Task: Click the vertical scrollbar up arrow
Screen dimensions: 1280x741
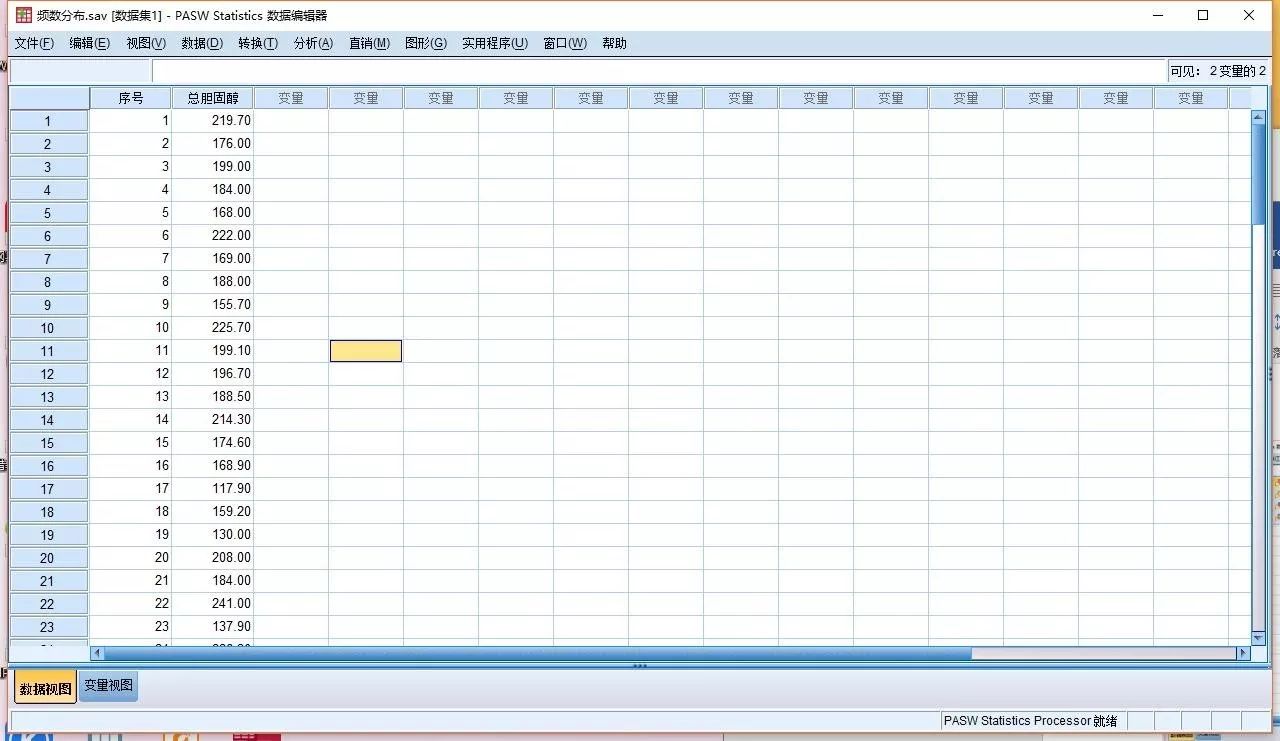Action: point(1259,117)
